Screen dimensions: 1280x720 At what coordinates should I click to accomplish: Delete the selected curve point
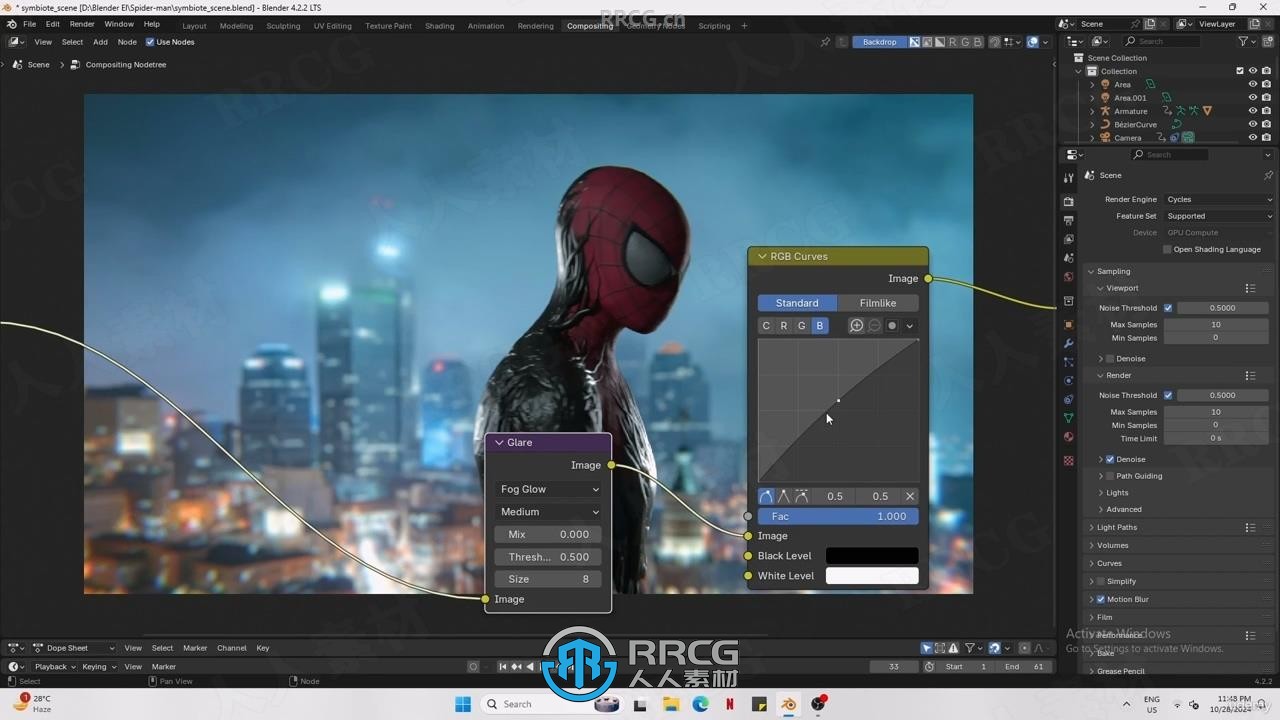[x=910, y=496]
